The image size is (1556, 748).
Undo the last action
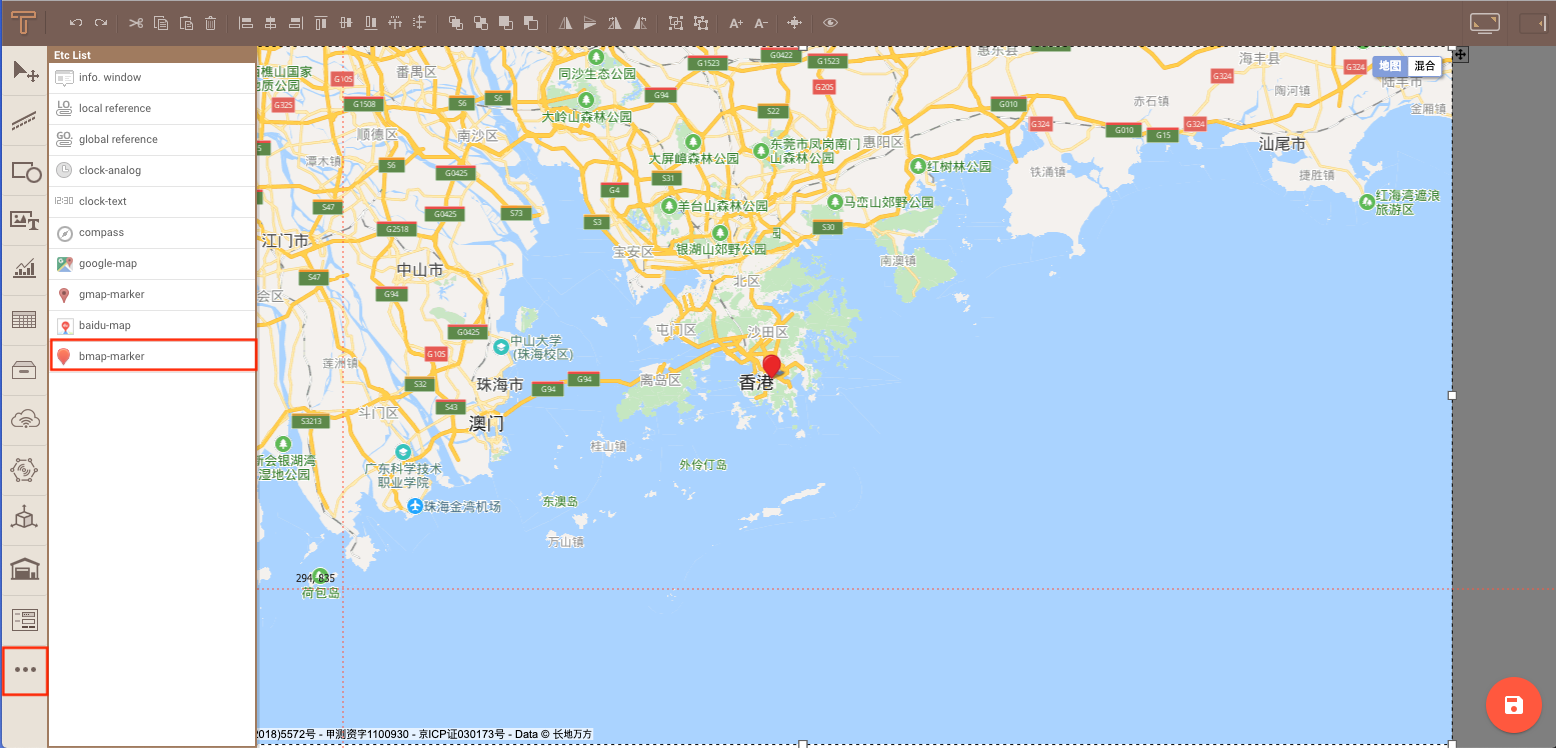76,22
